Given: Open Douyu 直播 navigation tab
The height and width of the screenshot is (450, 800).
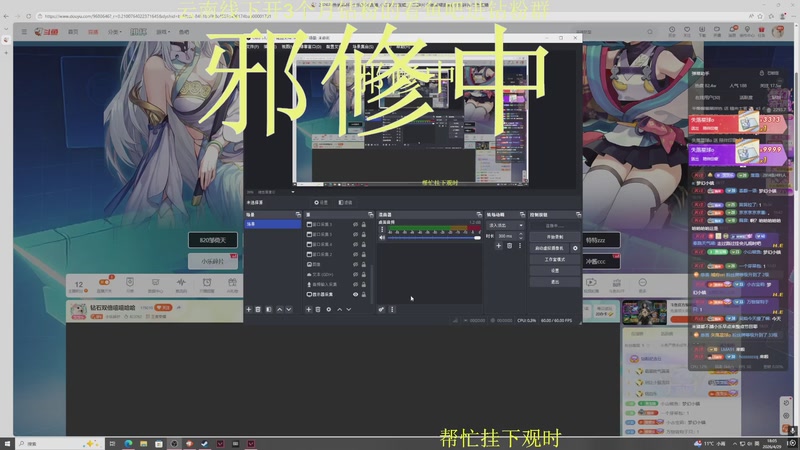Looking at the screenshot, I should coord(93,32).
